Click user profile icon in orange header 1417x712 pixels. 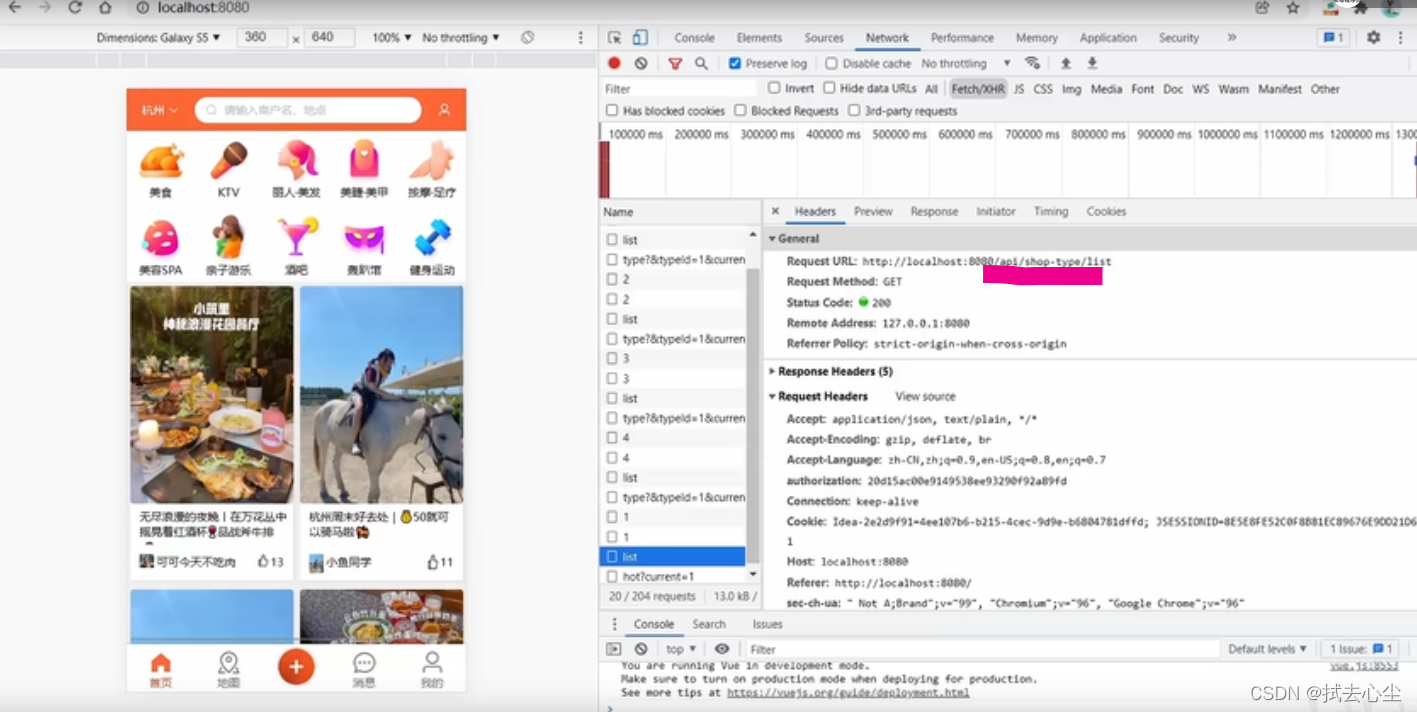444,110
